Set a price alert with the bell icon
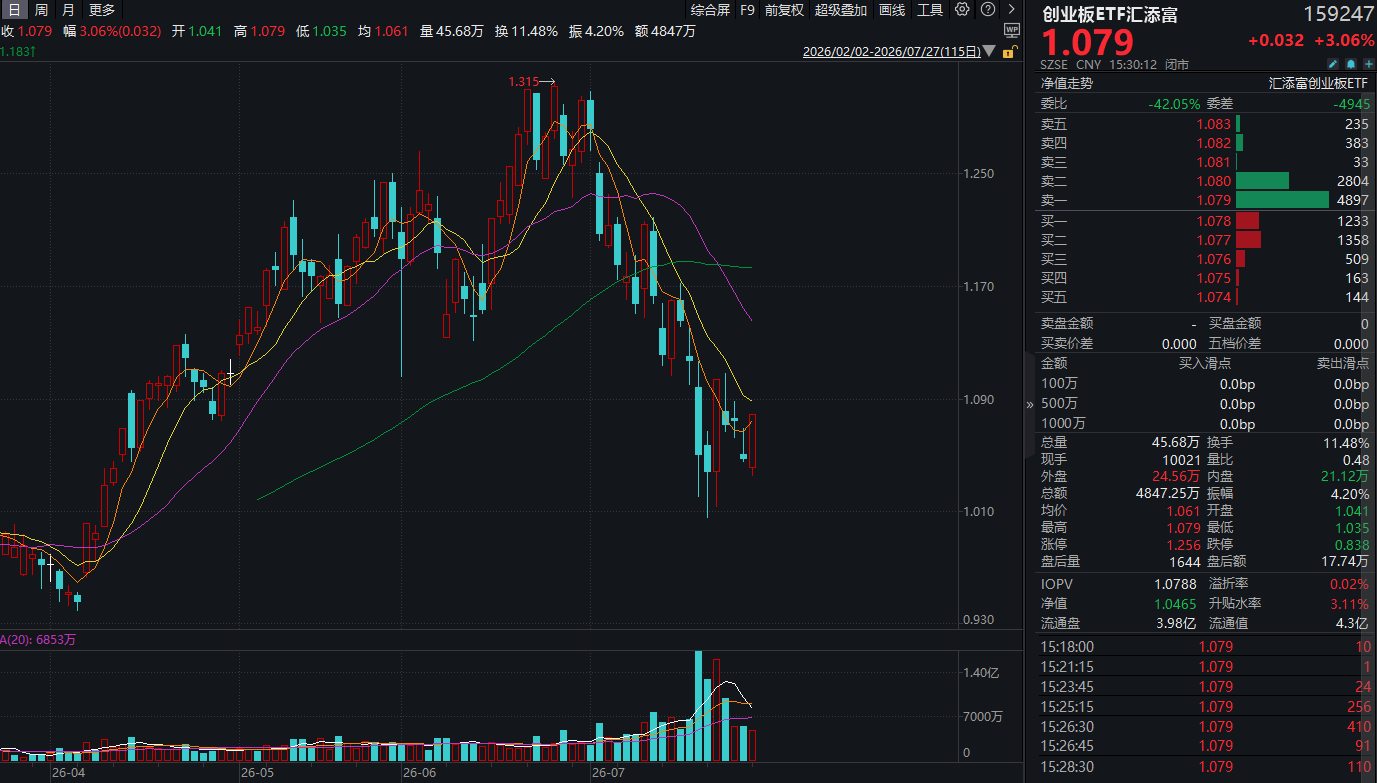1377x783 pixels. coord(1351,64)
